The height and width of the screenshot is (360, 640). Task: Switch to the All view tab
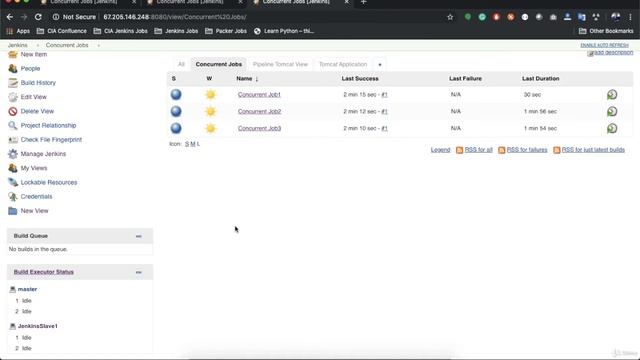click(181, 64)
